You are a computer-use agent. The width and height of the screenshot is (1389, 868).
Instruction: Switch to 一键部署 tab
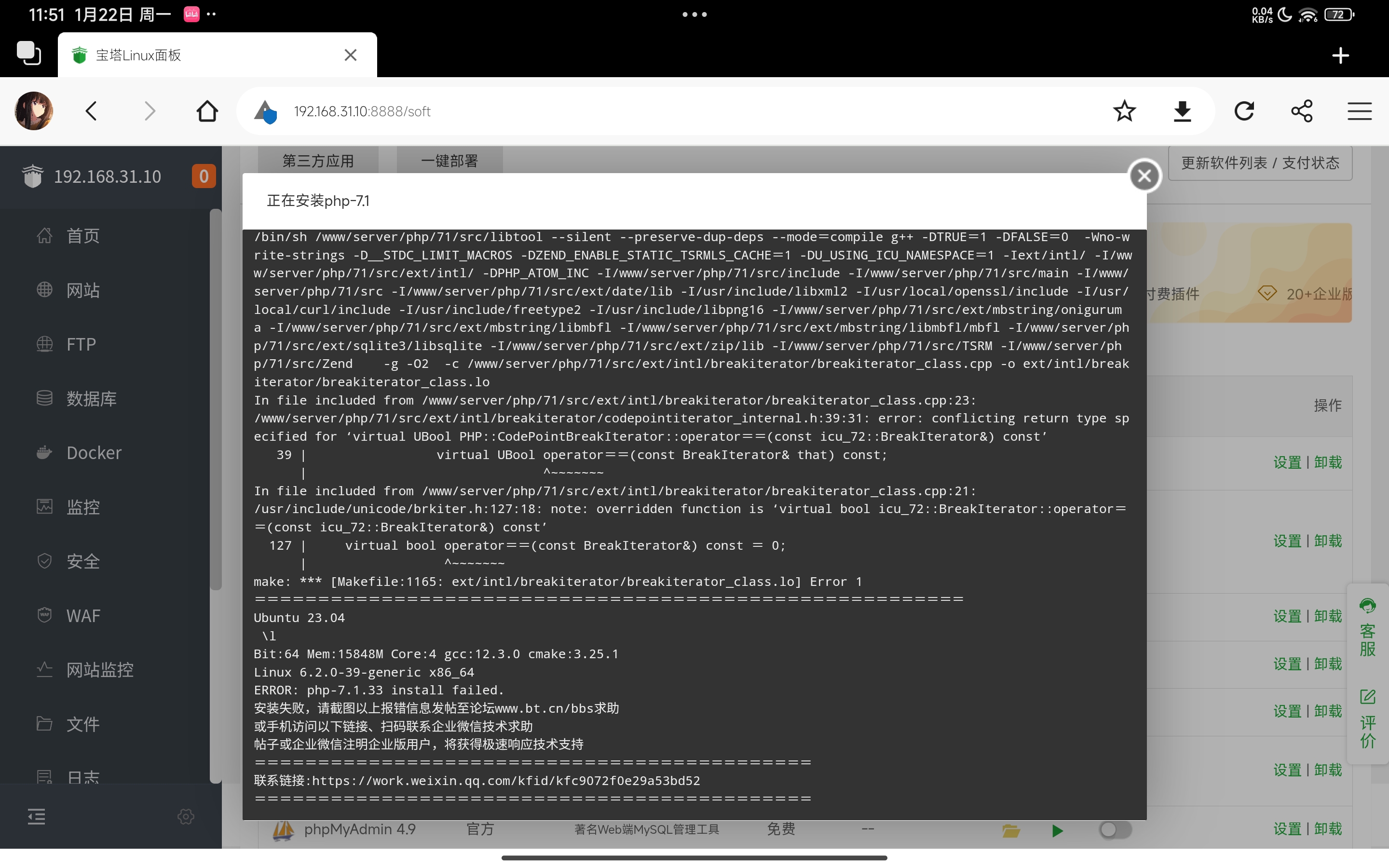click(449, 160)
